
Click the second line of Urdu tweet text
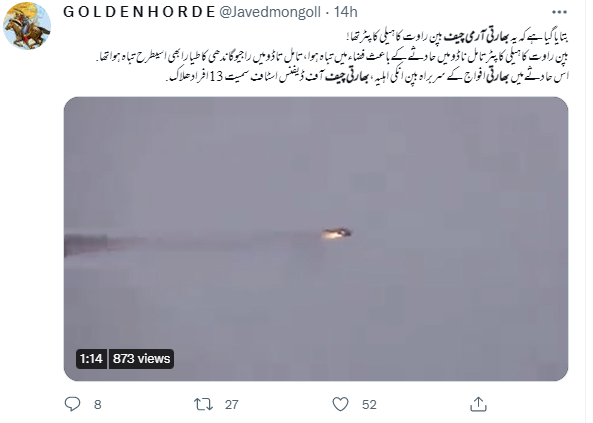coord(332,57)
